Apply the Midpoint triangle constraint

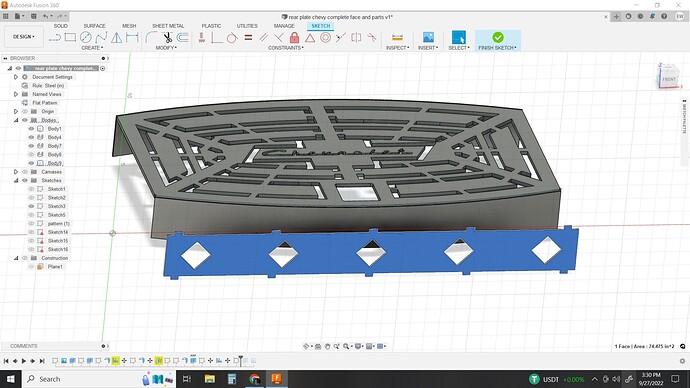click(310, 37)
